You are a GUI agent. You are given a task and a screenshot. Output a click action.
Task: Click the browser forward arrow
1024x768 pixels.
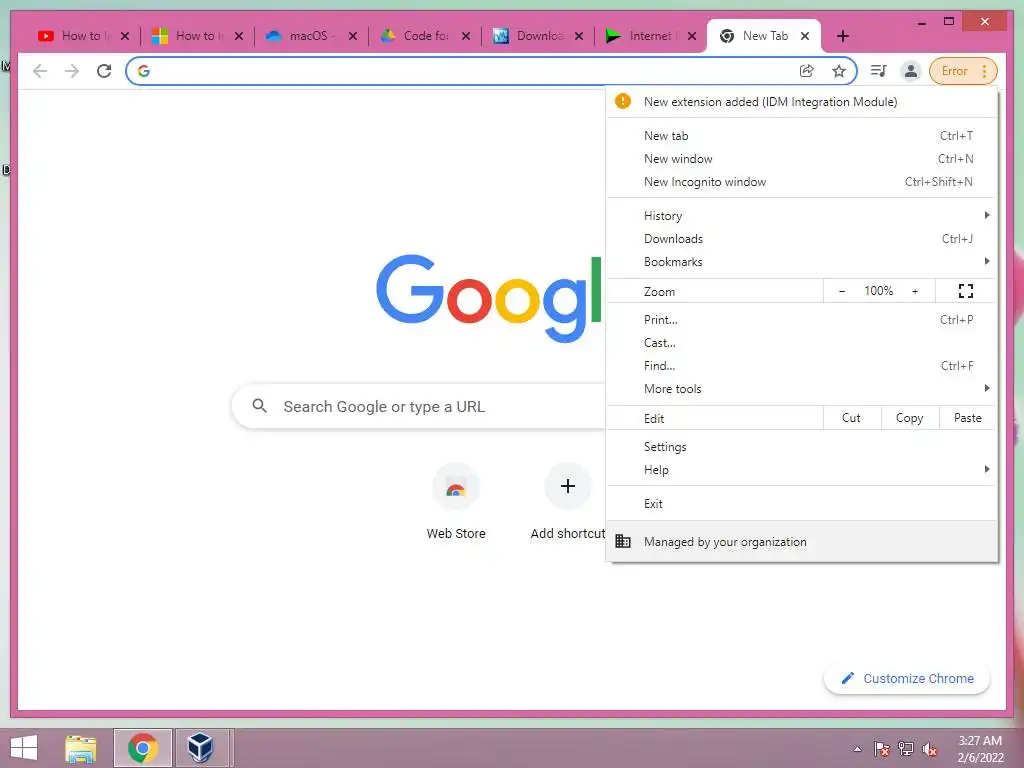coord(72,71)
